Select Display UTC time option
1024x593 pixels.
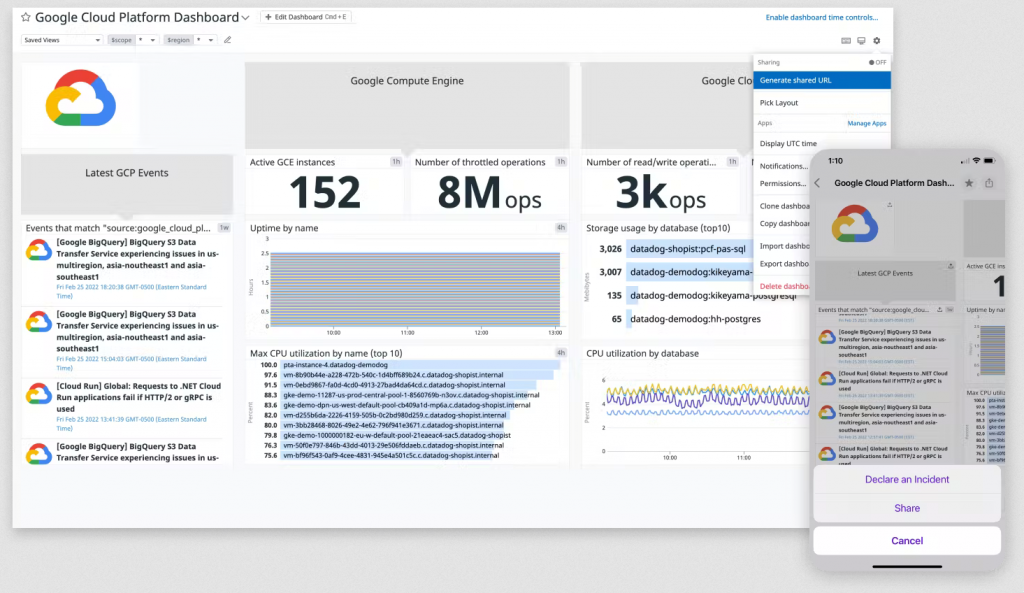point(788,144)
